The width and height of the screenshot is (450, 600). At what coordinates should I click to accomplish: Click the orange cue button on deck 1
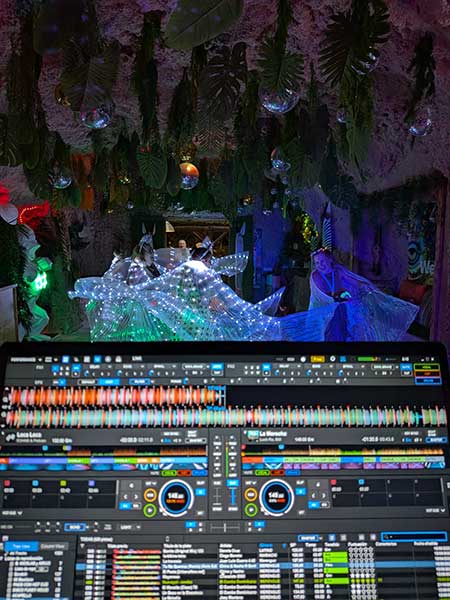click(x=150, y=495)
